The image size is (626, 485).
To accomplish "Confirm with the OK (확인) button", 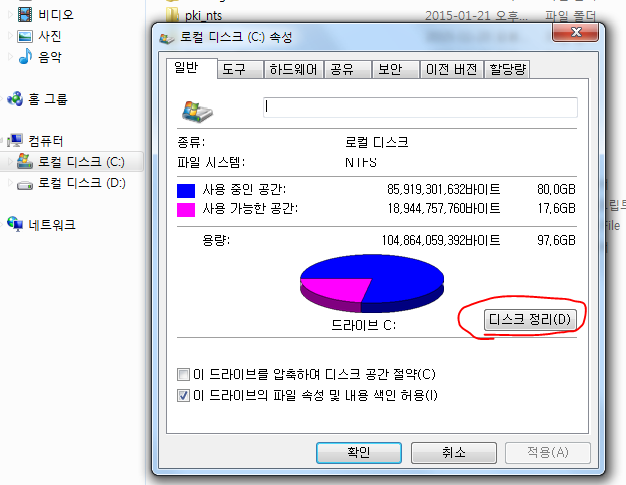I will pyautogui.click(x=359, y=452).
